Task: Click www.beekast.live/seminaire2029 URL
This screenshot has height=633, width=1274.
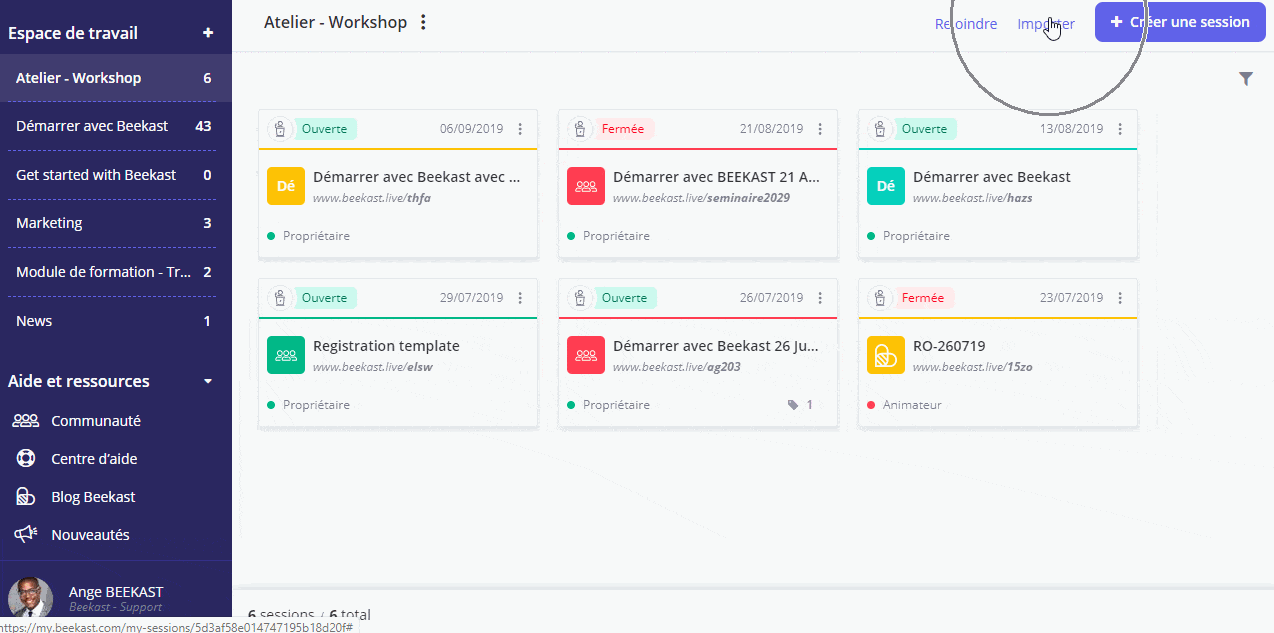Action: [x=701, y=198]
